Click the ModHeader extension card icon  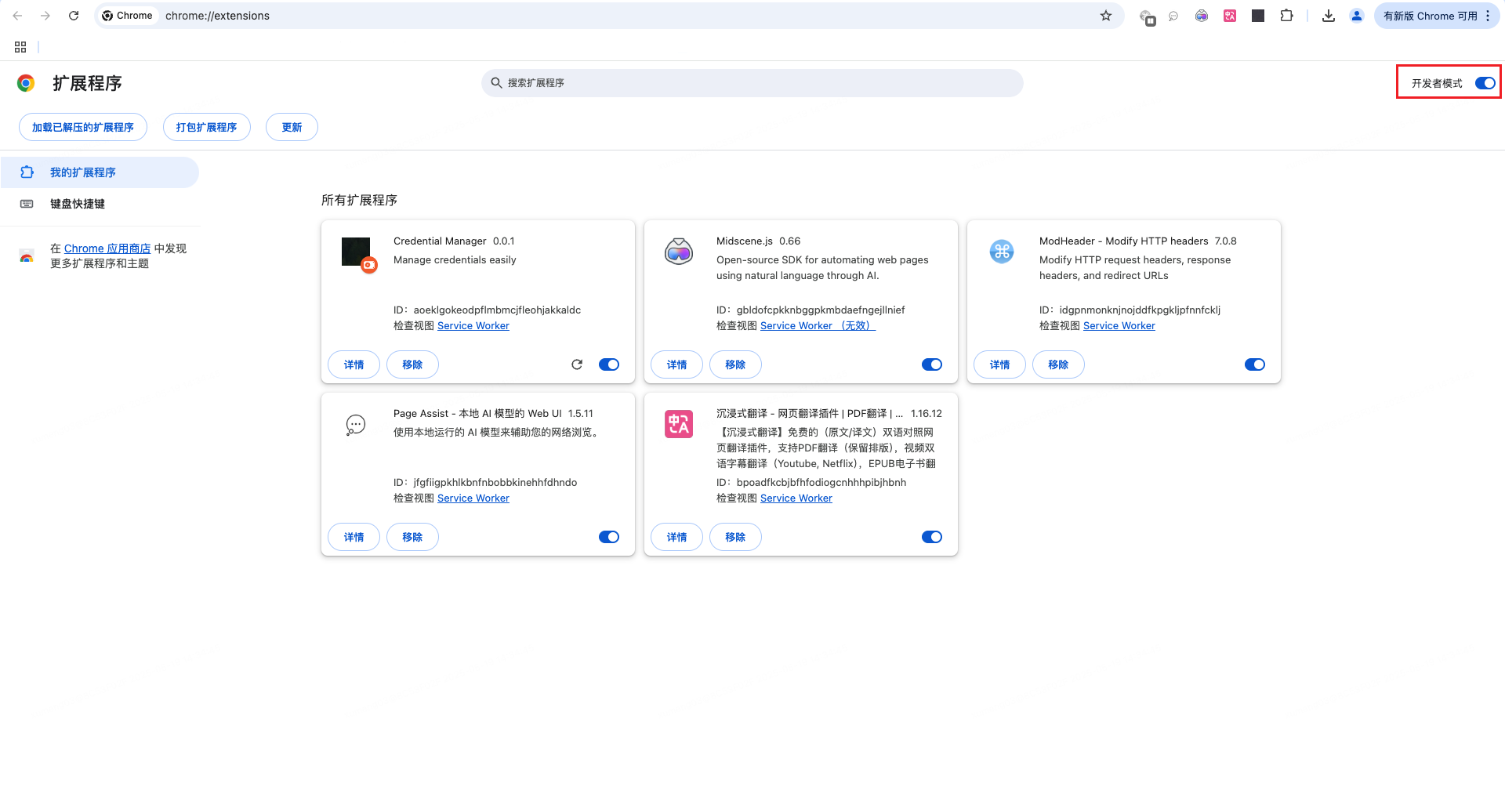(x=1002, y=252)
